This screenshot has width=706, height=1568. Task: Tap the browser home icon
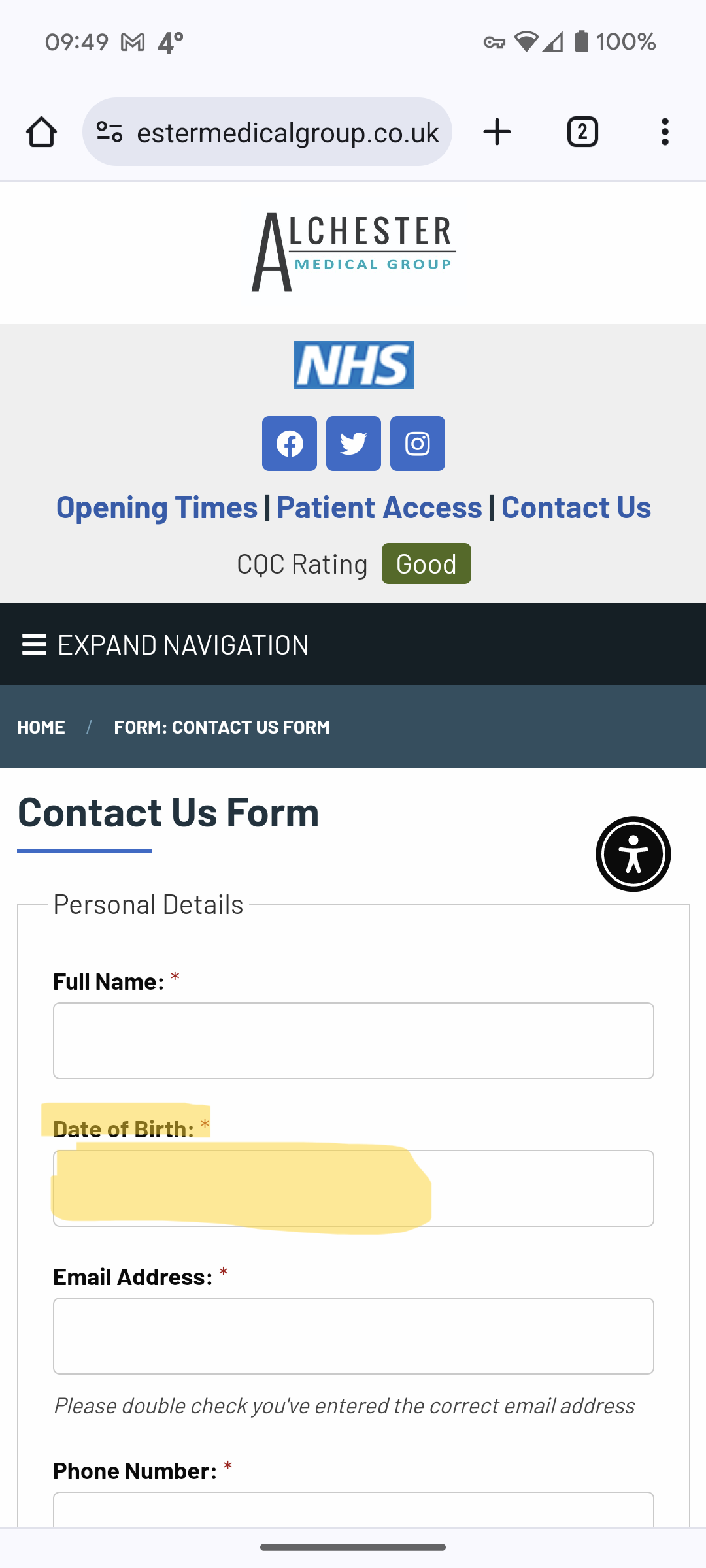(x=41, y=132)
